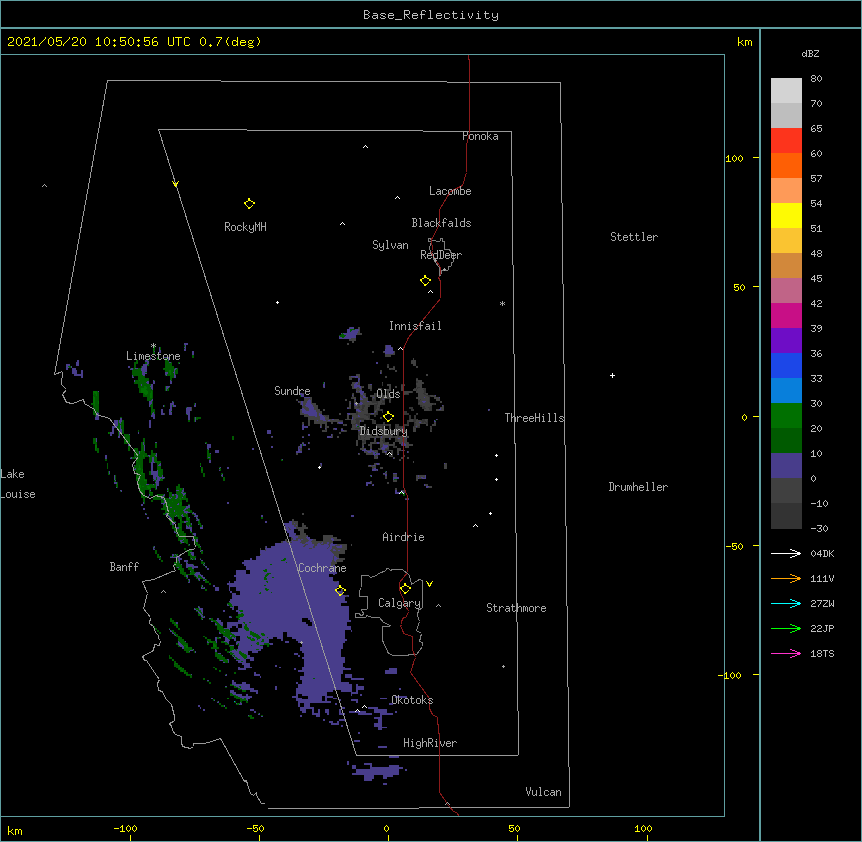Click the Lake Louise label
The image size is (862, 842).
coord(18,484)
